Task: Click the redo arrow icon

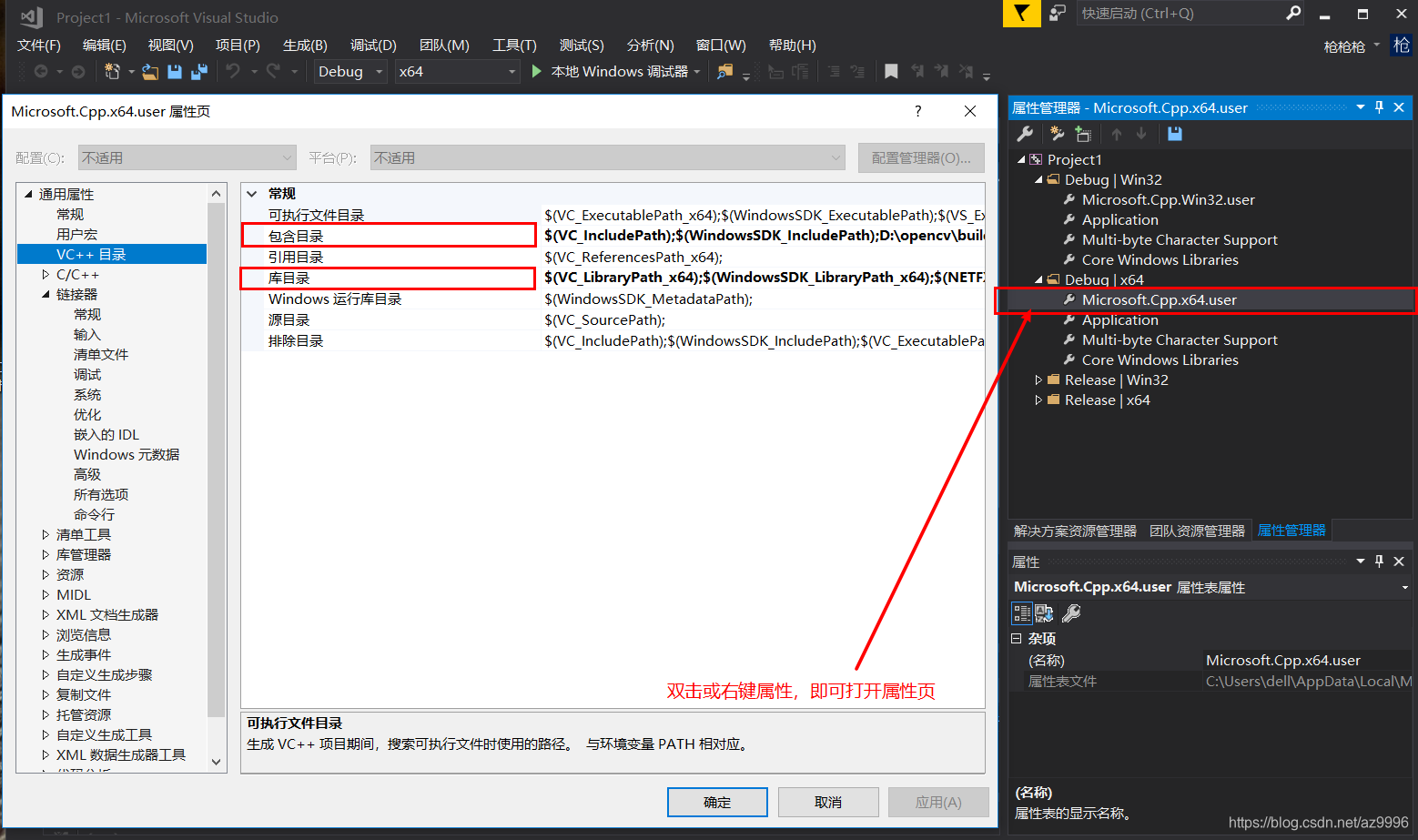Action: 273,71
